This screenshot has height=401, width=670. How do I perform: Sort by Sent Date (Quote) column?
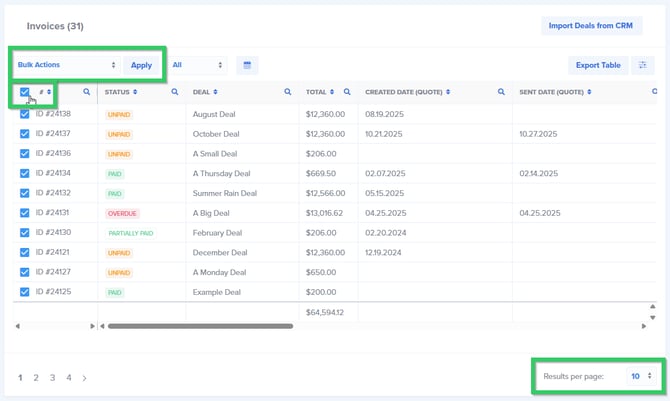pyautogui.click(x=553, y=92)
